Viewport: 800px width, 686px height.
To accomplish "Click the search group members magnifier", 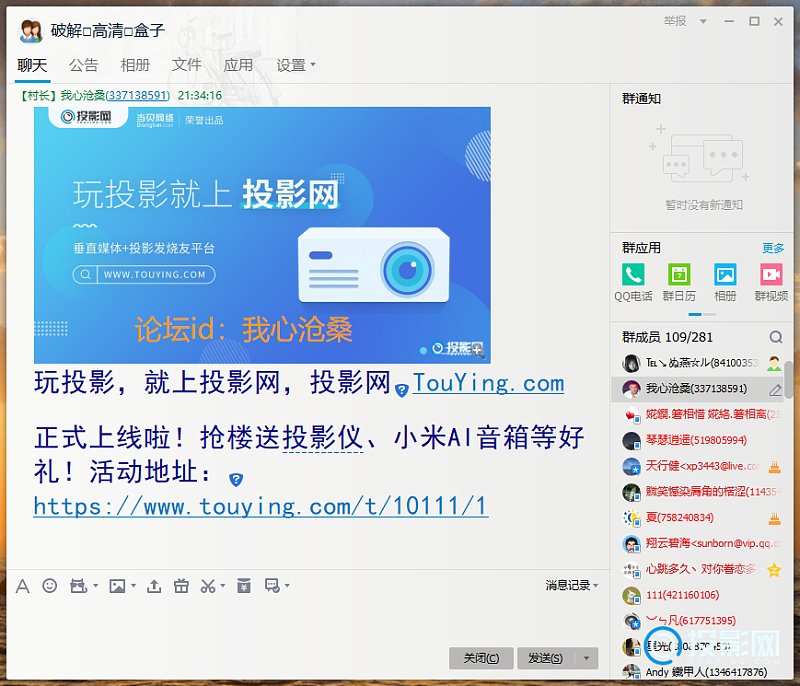I will [x=776, y=337].
